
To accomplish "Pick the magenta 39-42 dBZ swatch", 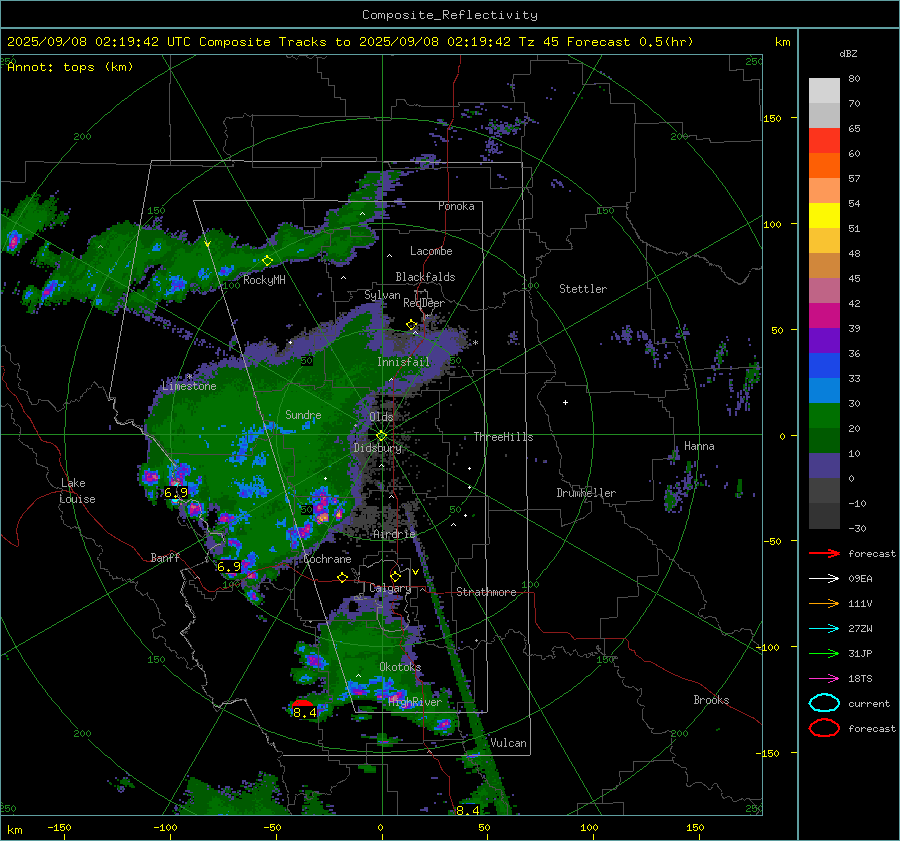I will pos(824,316).
